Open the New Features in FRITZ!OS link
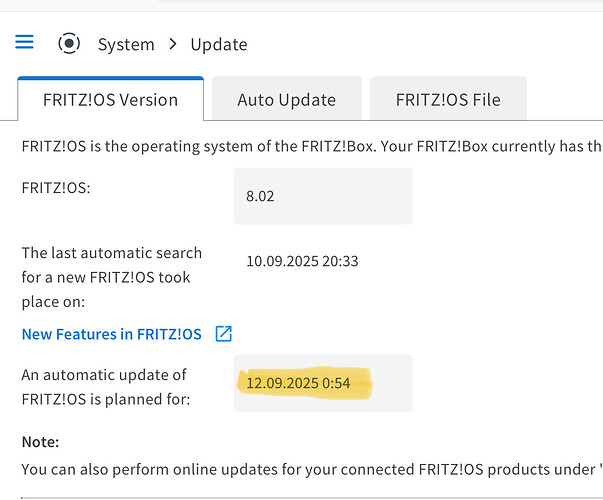The height and width of the screenshot is (500, 603). point(112,334)
